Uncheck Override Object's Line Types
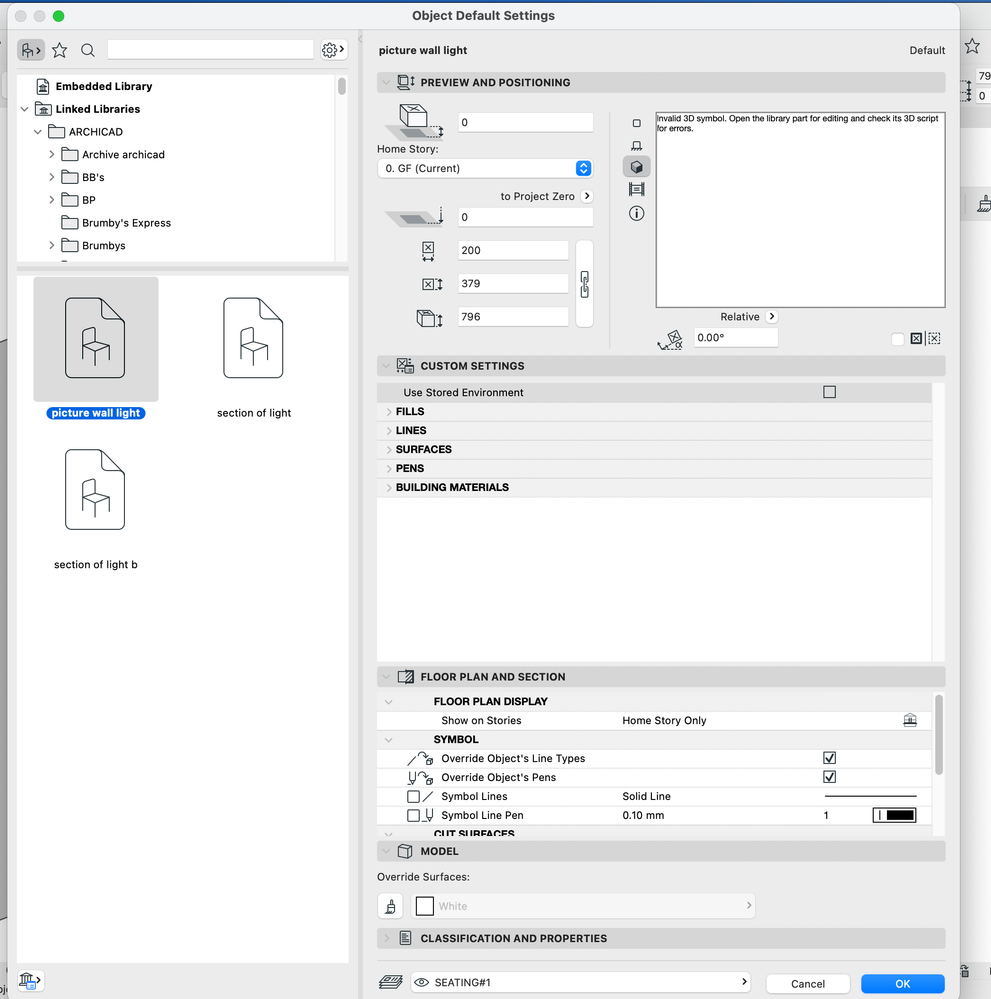Image resolution: width=991 pixels, height=999 pixels. 829,758
